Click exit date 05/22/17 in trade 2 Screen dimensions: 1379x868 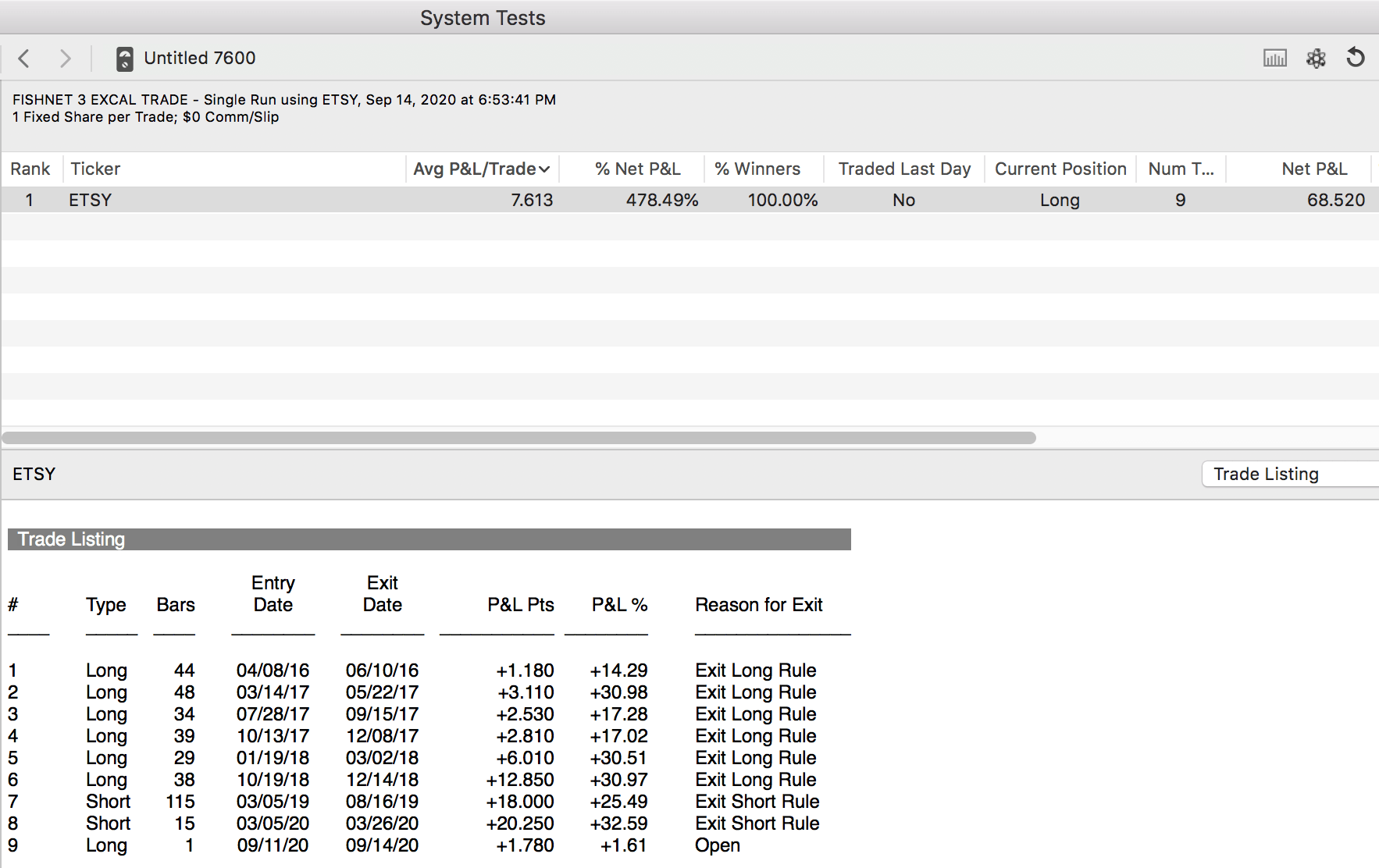click(x=382, y=692)
